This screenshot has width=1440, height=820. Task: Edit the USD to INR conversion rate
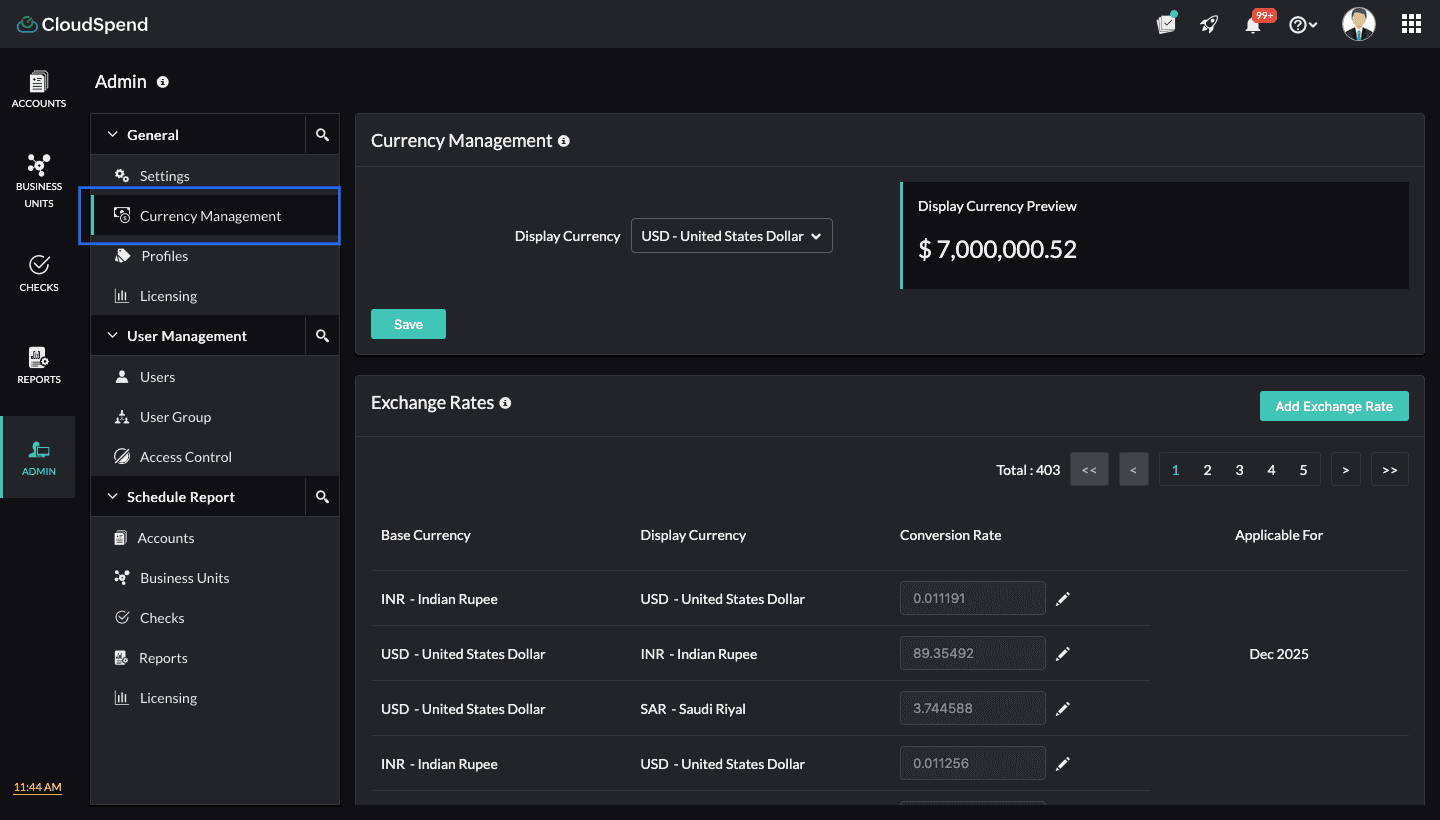(1063, 653)
